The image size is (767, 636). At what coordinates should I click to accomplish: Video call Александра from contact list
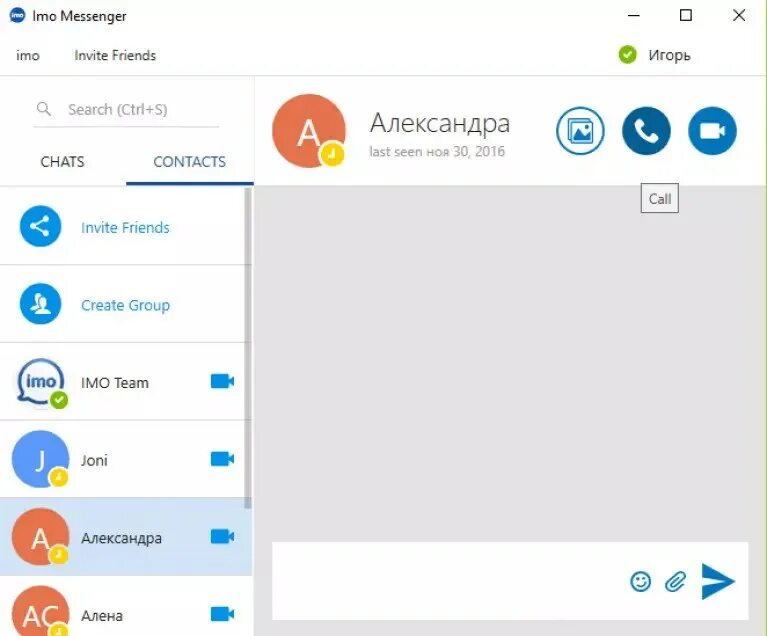[222, 537]
